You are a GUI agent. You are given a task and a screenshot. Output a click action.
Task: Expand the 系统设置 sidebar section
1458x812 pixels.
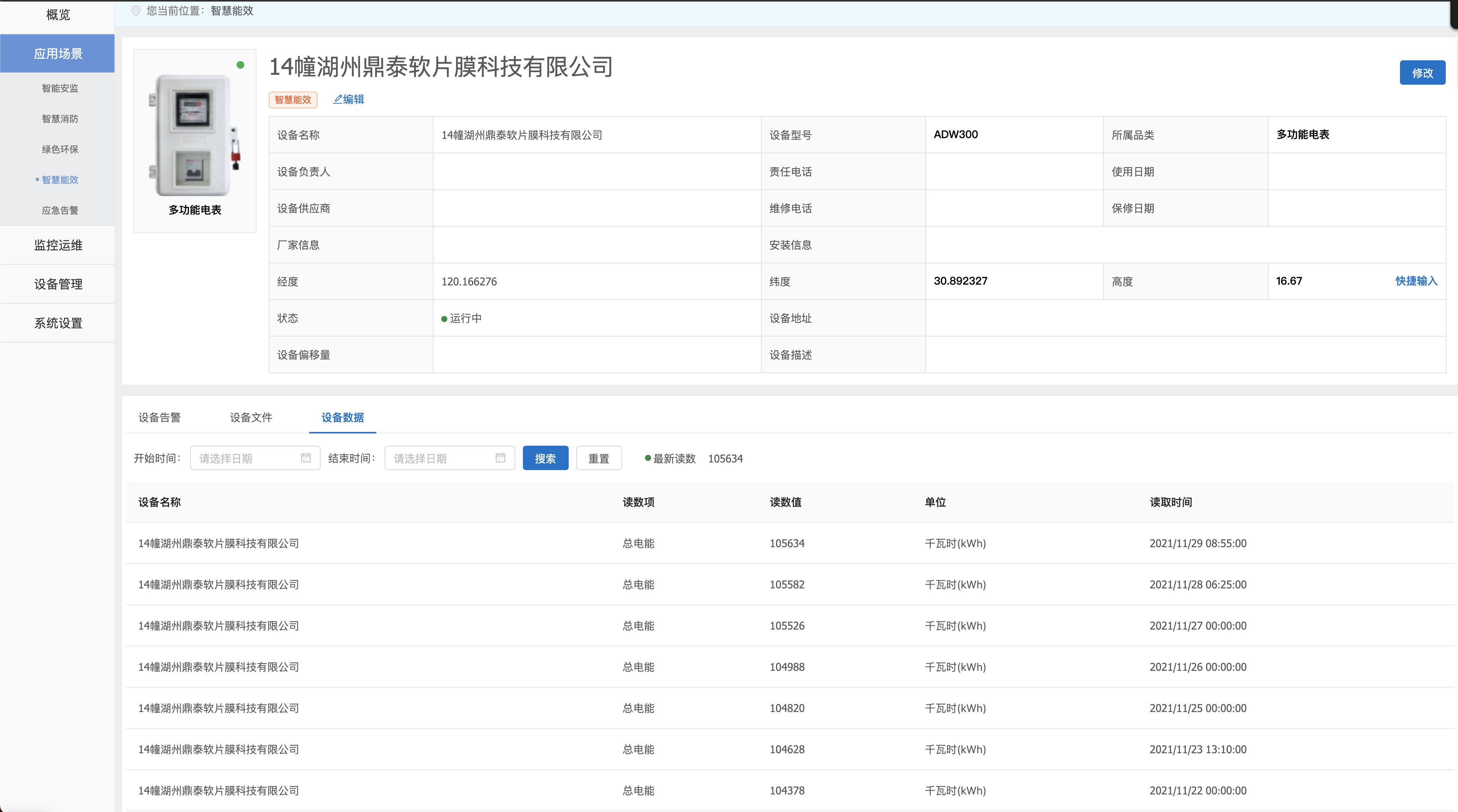click(x=57, y=323)
